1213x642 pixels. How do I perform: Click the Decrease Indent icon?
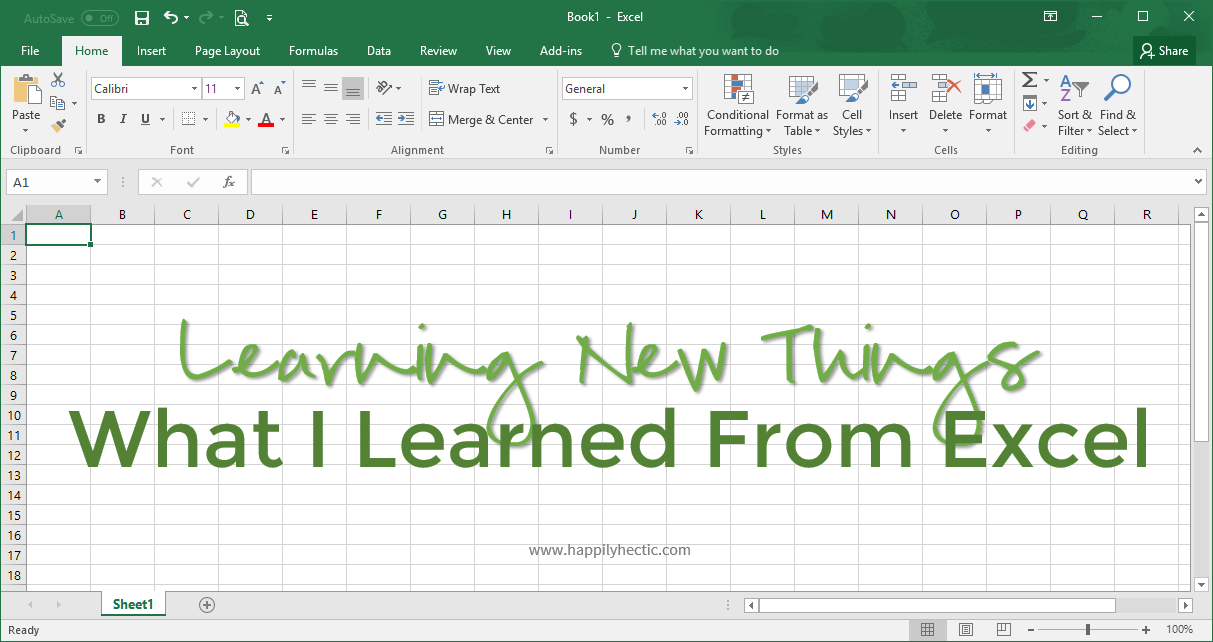click(384, 119)
